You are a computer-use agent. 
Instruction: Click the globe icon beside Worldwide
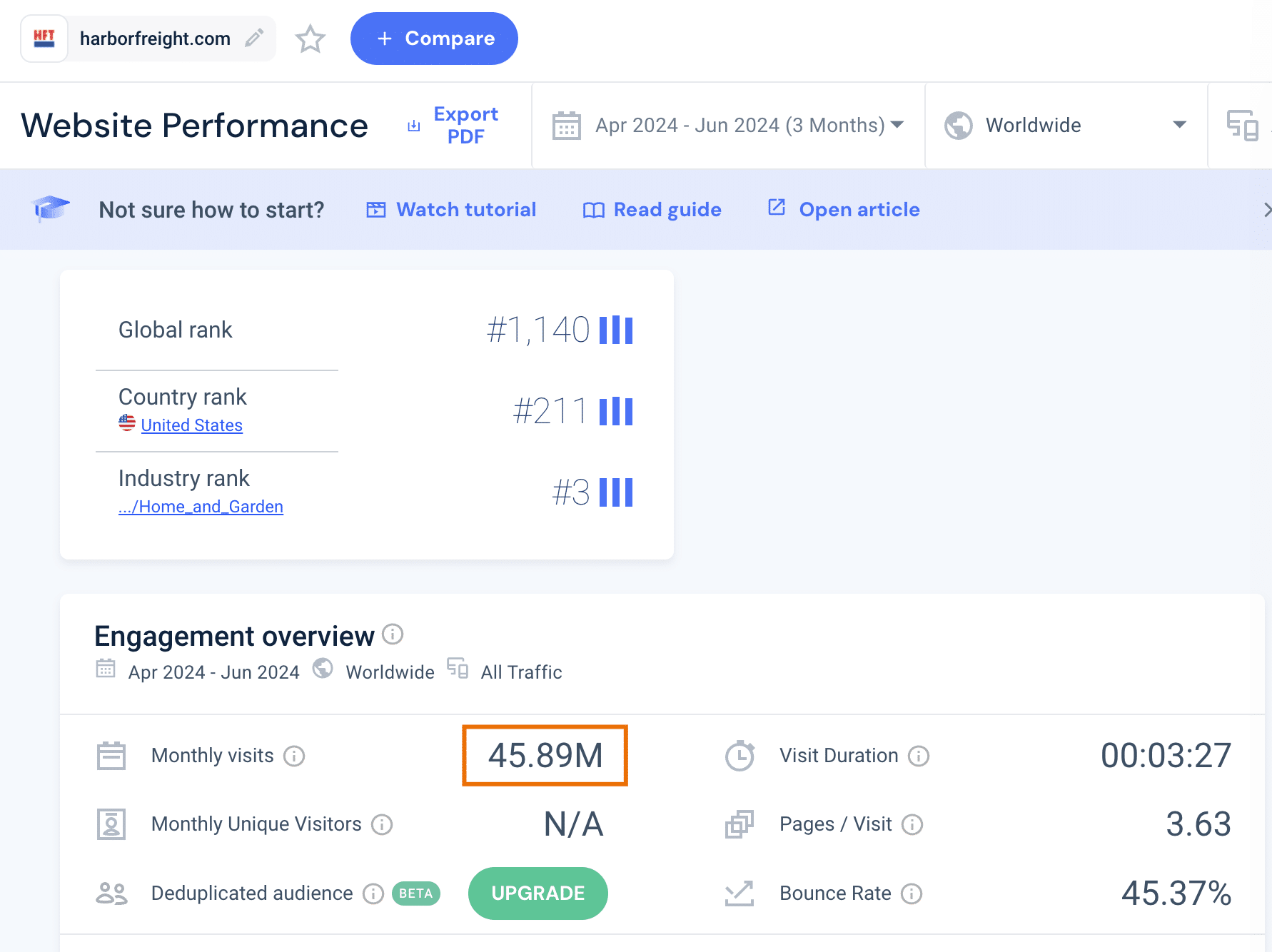pyautogui.click(x=959, y=126)
